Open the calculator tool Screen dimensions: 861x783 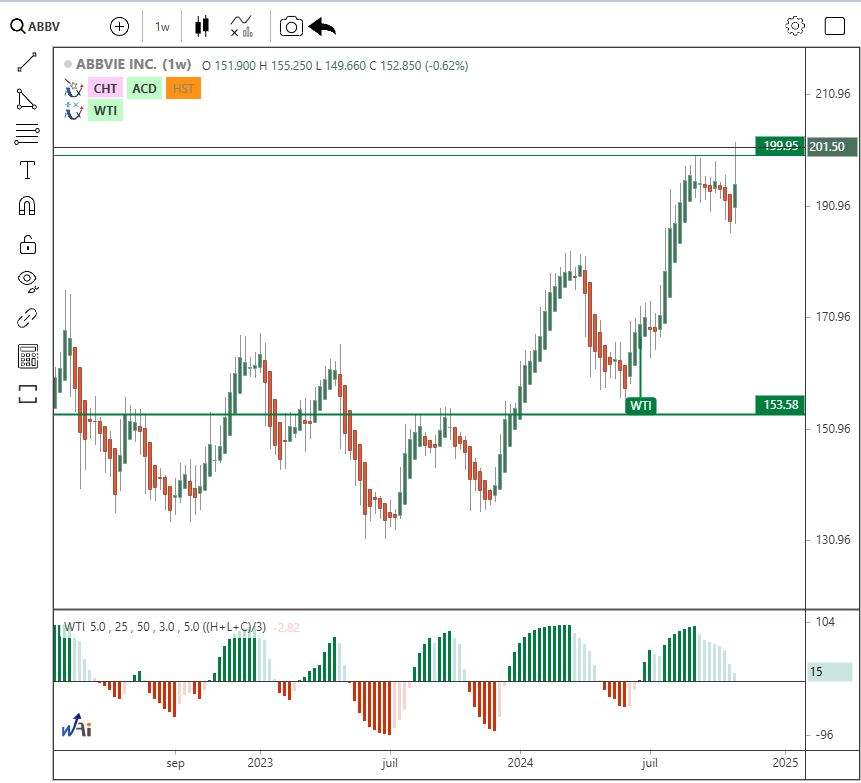point(27,356)
